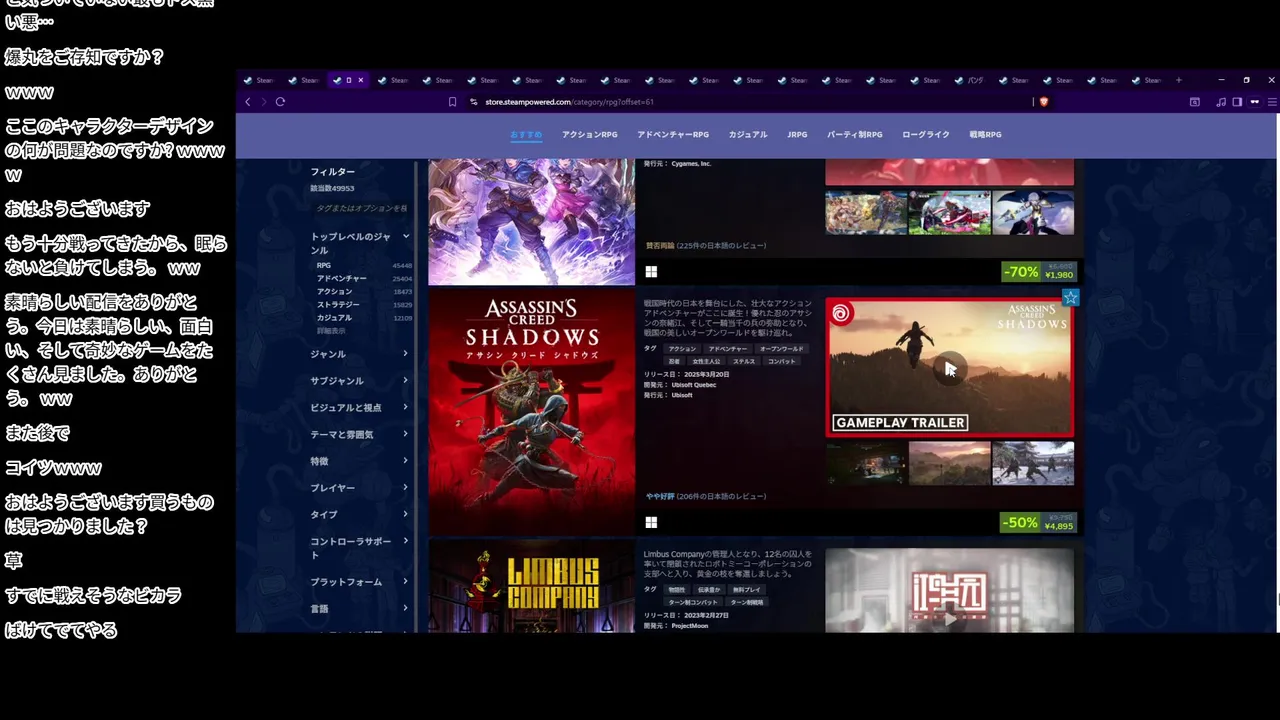
Task: Open the Limbus Company cover art
Action: (x=531, y=587)
